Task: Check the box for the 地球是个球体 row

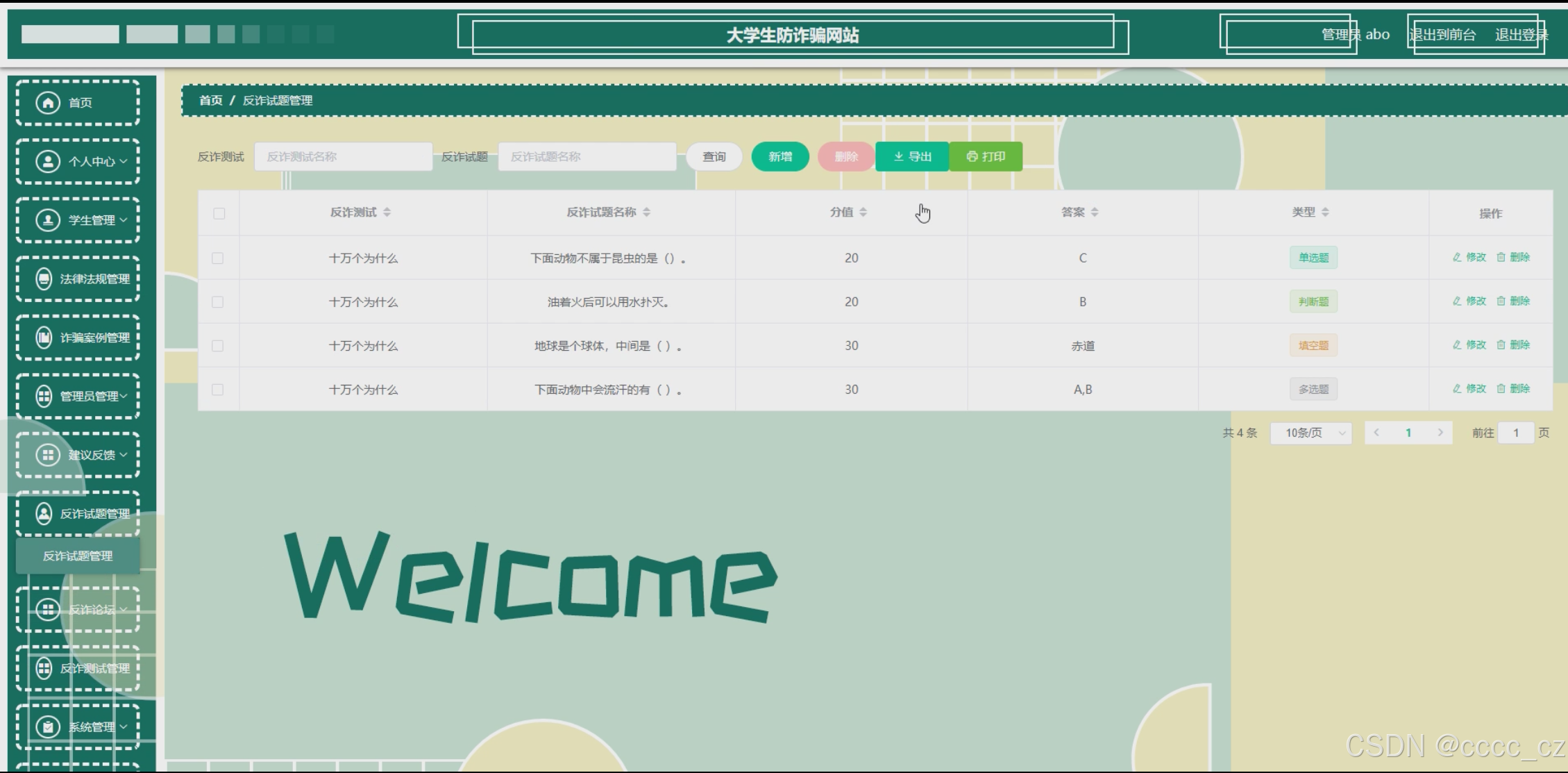Action: coord(218,346)
